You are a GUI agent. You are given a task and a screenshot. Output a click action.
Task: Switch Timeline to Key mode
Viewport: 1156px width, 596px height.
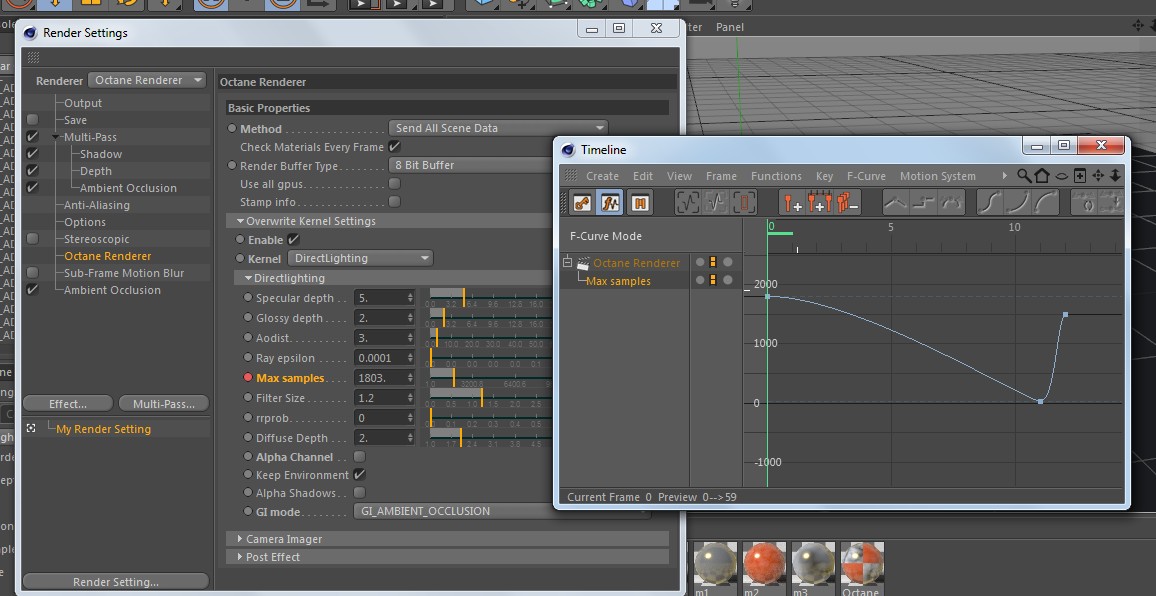click(x=582, y=202)
